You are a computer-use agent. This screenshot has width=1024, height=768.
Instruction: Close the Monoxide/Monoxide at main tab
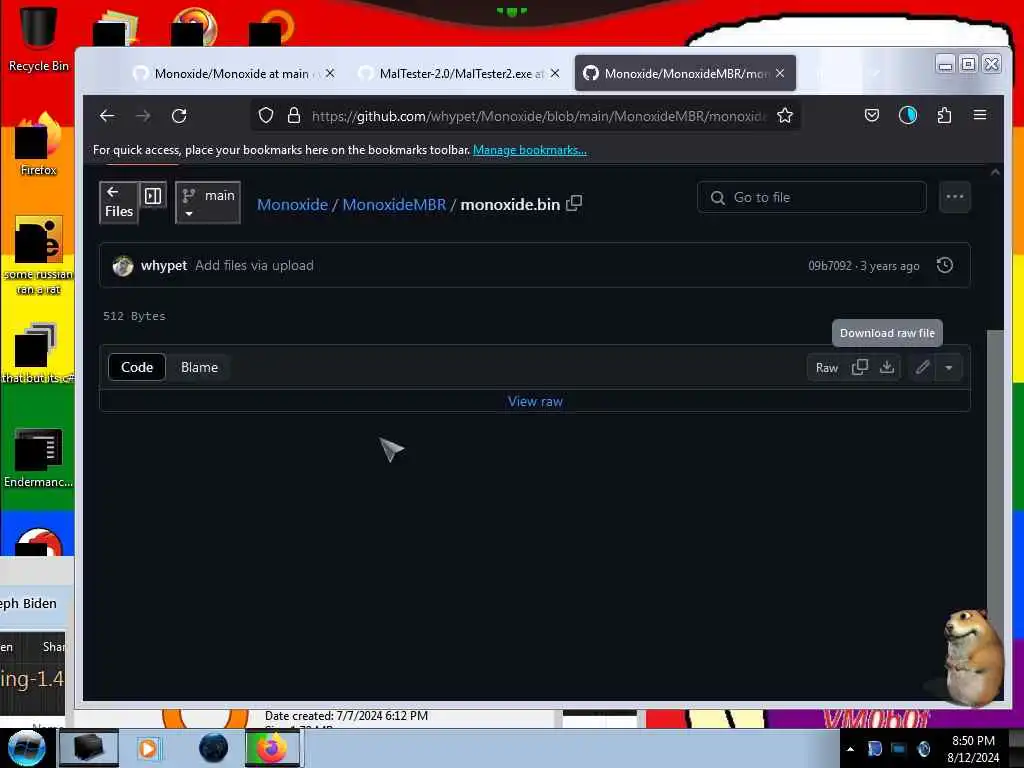pyautogui.click(x=330, y=73)
